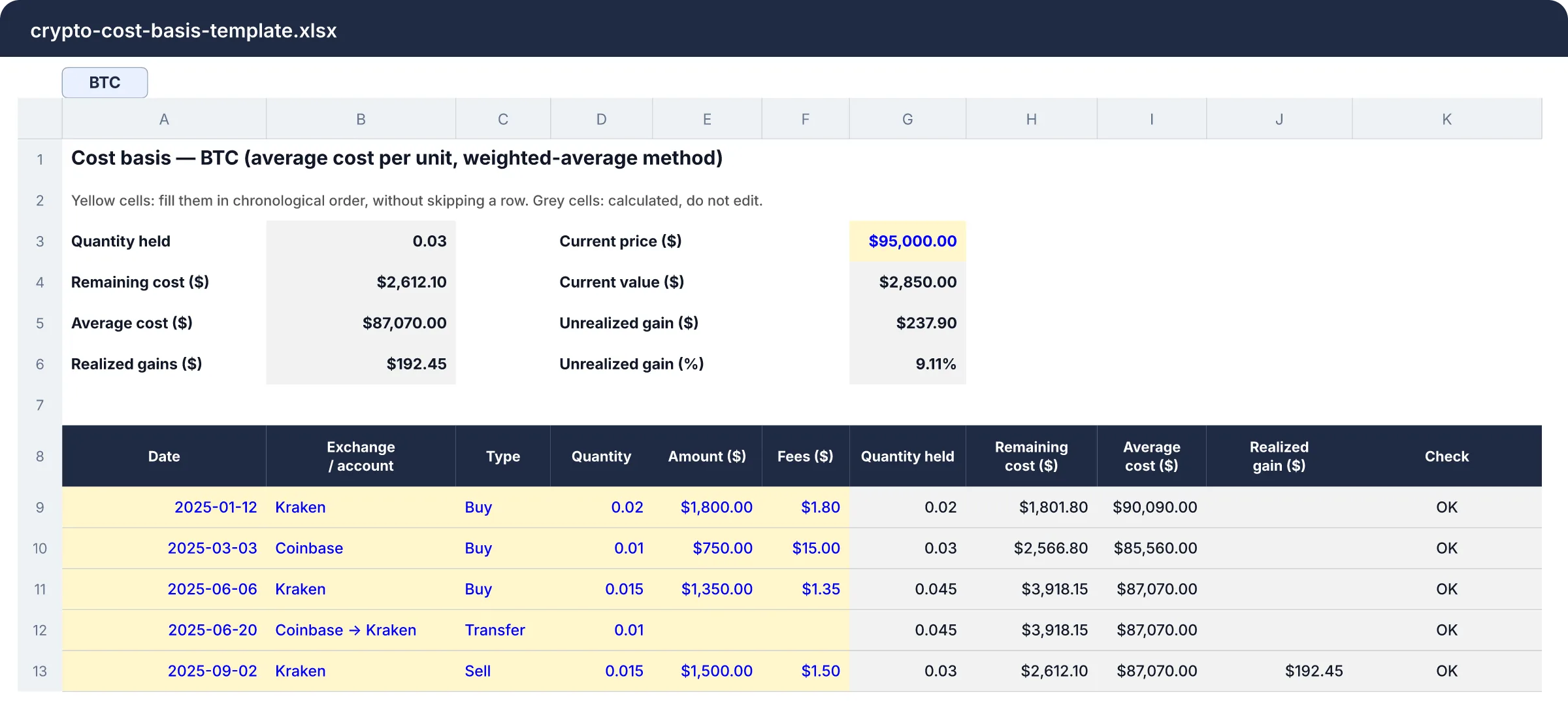The height and width of the screenshot is (727, 1568).
Task: Click the Cost basis — BTC title cell
Action: (x=397, y=158)
